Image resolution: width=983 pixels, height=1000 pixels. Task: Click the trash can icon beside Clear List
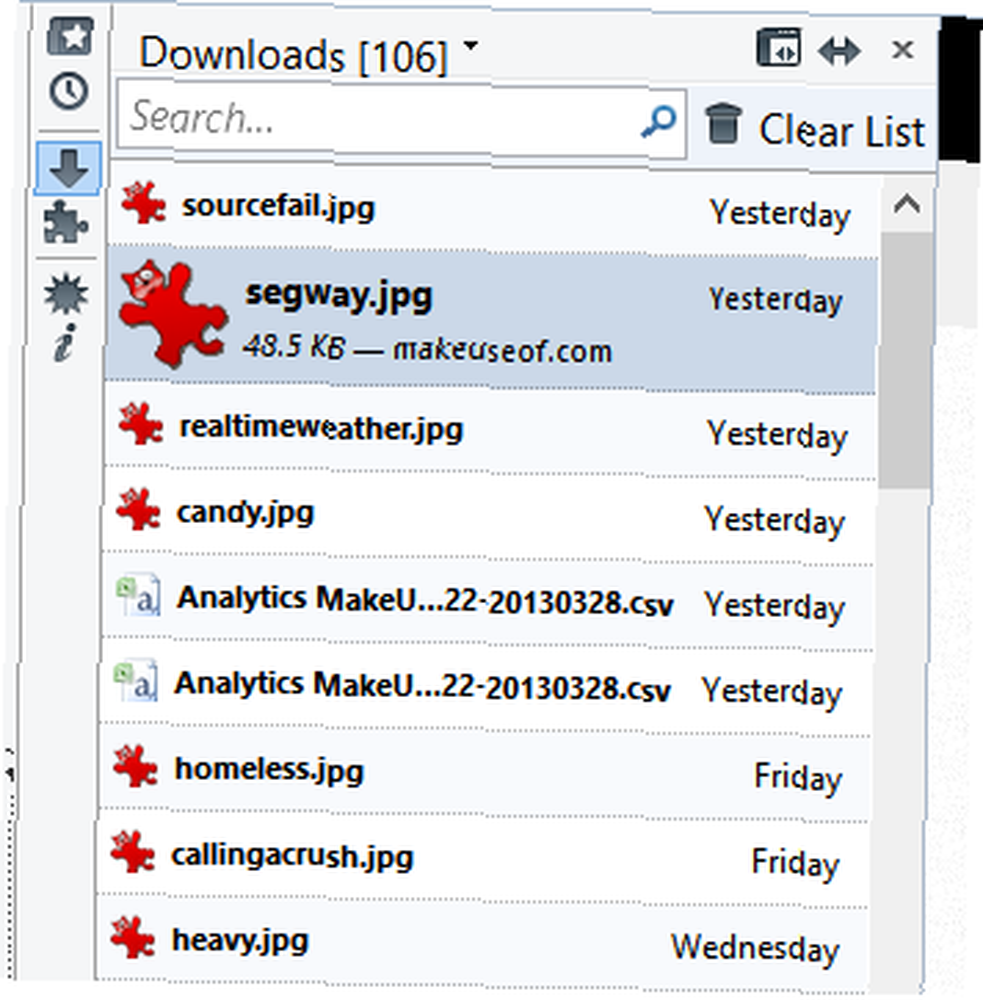[723, 123]
